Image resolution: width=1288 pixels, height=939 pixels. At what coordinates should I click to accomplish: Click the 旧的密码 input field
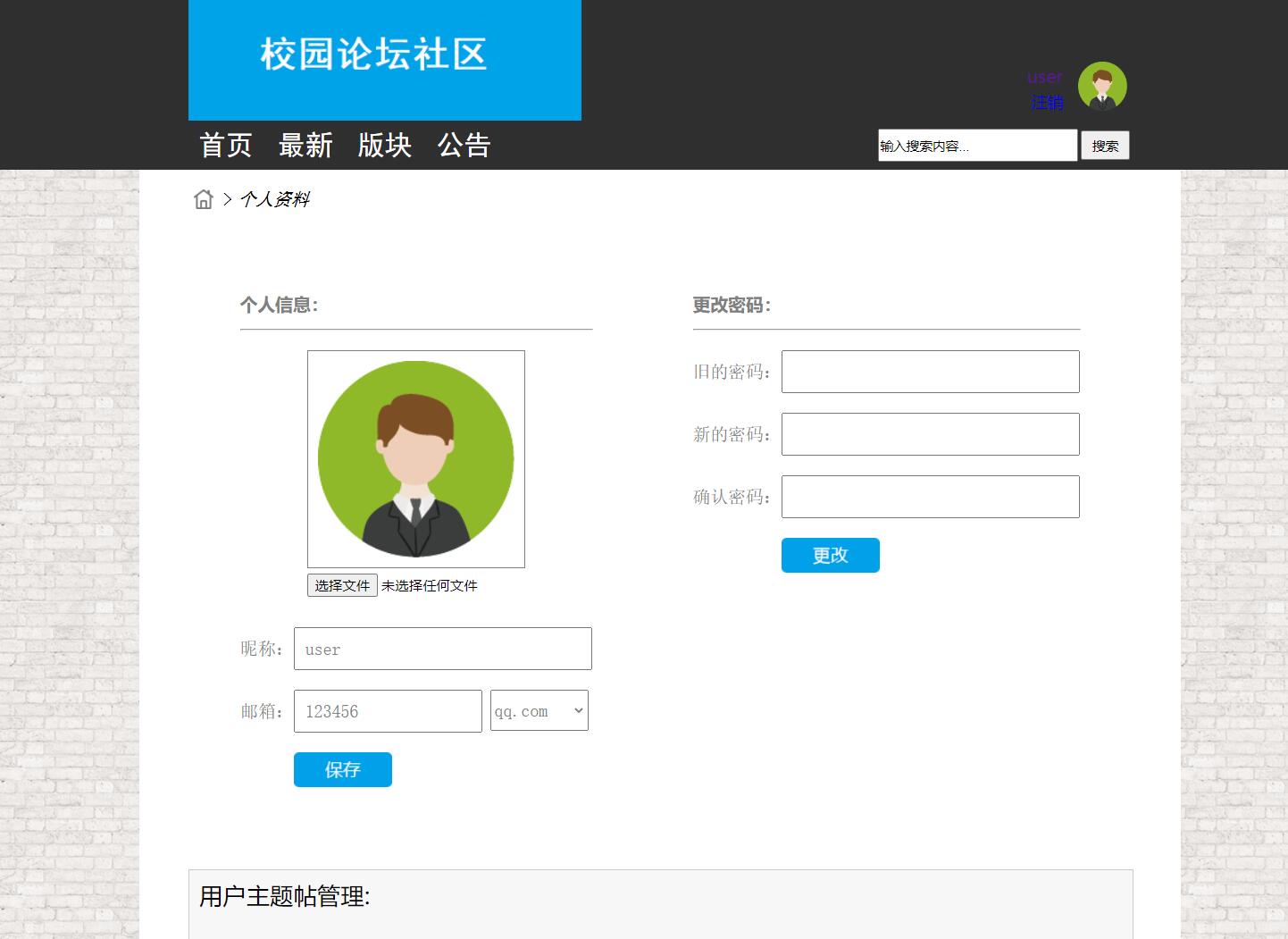click(x=930, y=371)
